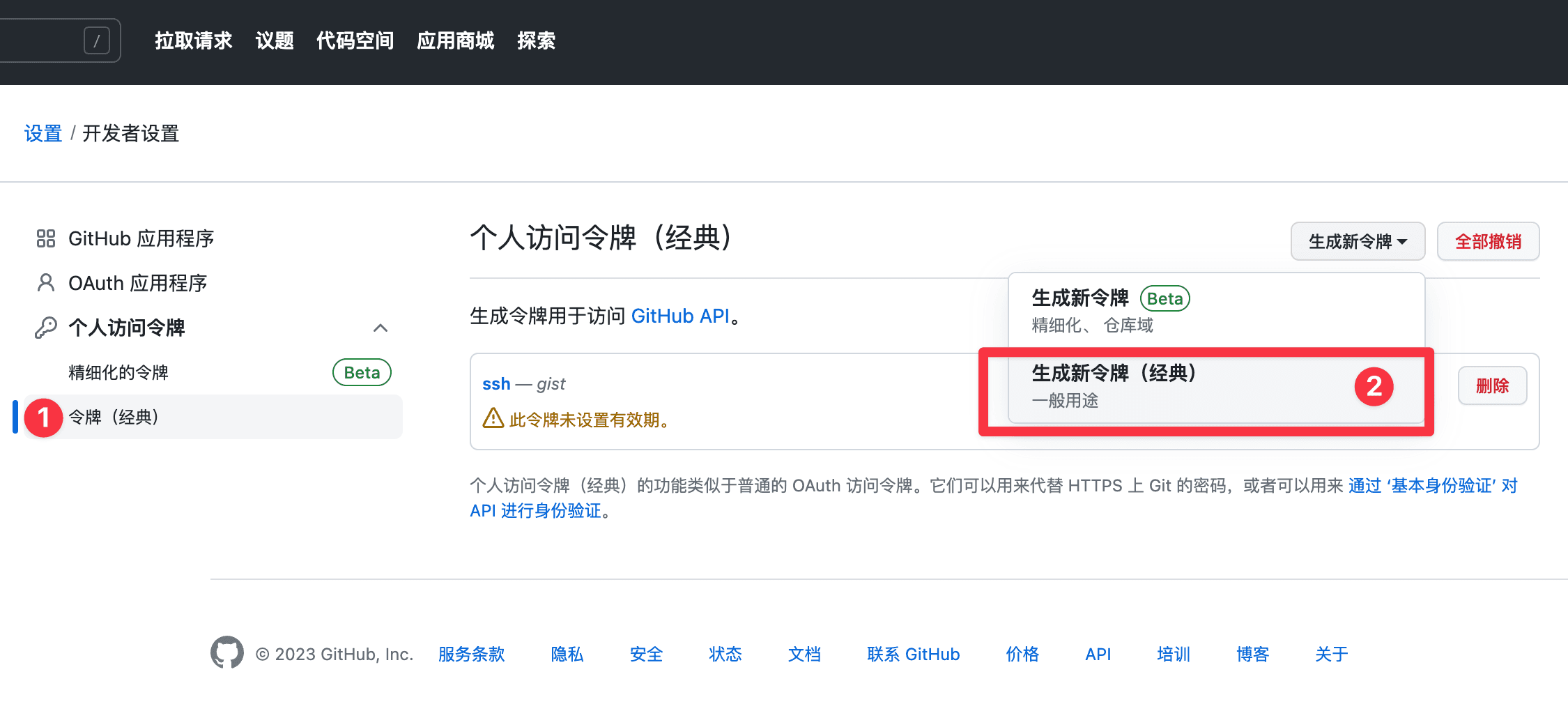Click the GitHub Octocat logo in footer
The image size is (1568, 704).
(227, 653)
